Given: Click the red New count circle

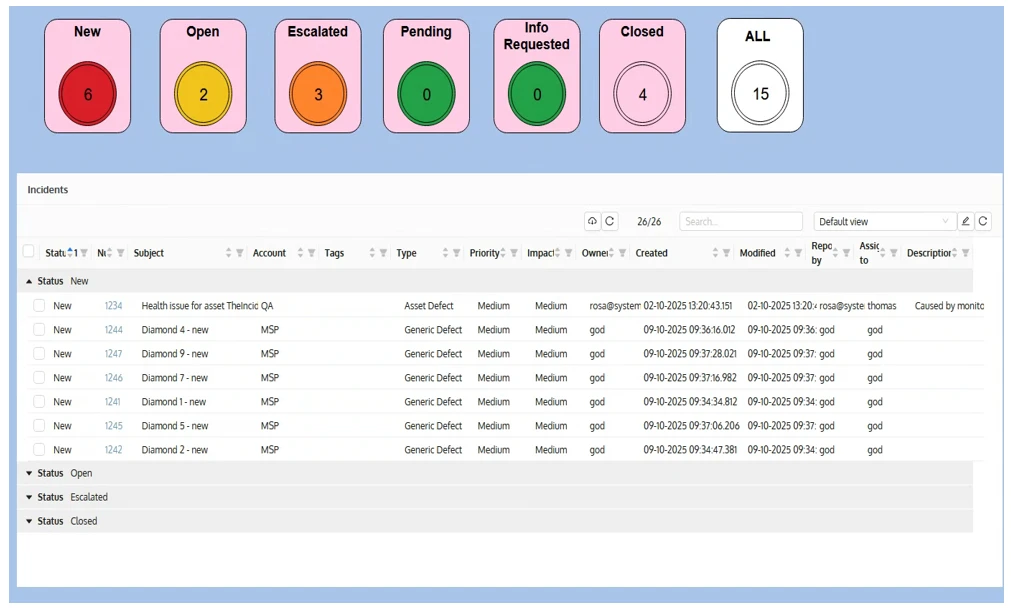Looking at the screenshot, I should 88,95.
